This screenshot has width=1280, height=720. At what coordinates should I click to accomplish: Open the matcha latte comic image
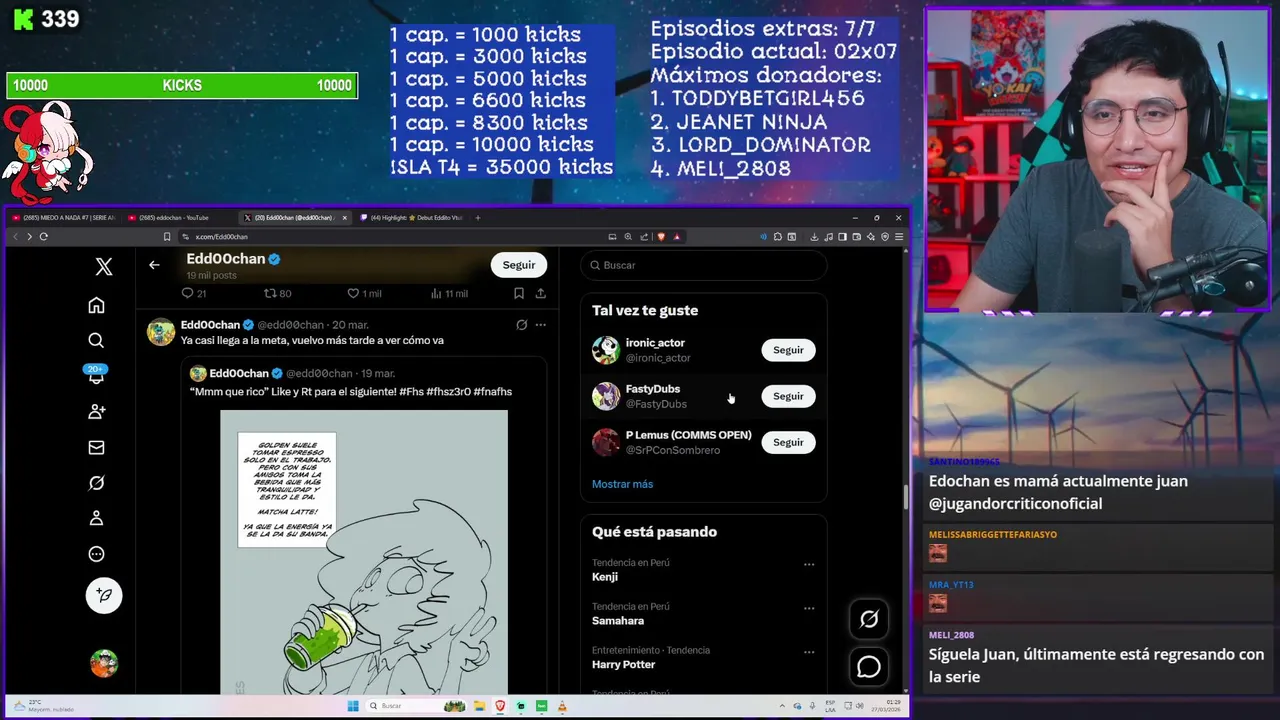[364, 552]
